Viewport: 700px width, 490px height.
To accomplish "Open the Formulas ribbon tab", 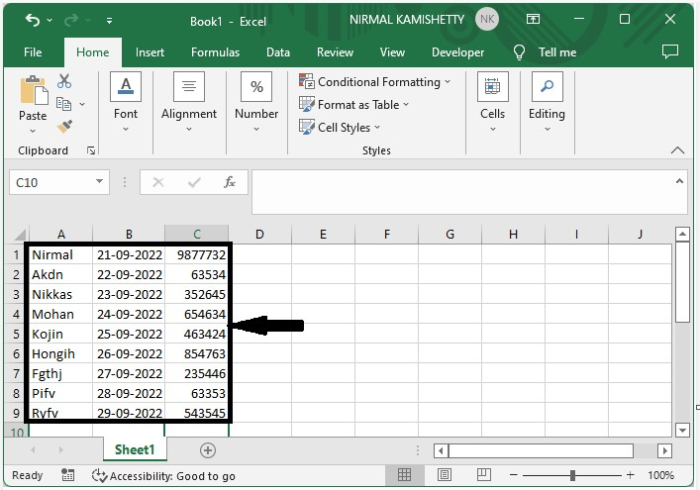I will (x=215, y=52).
